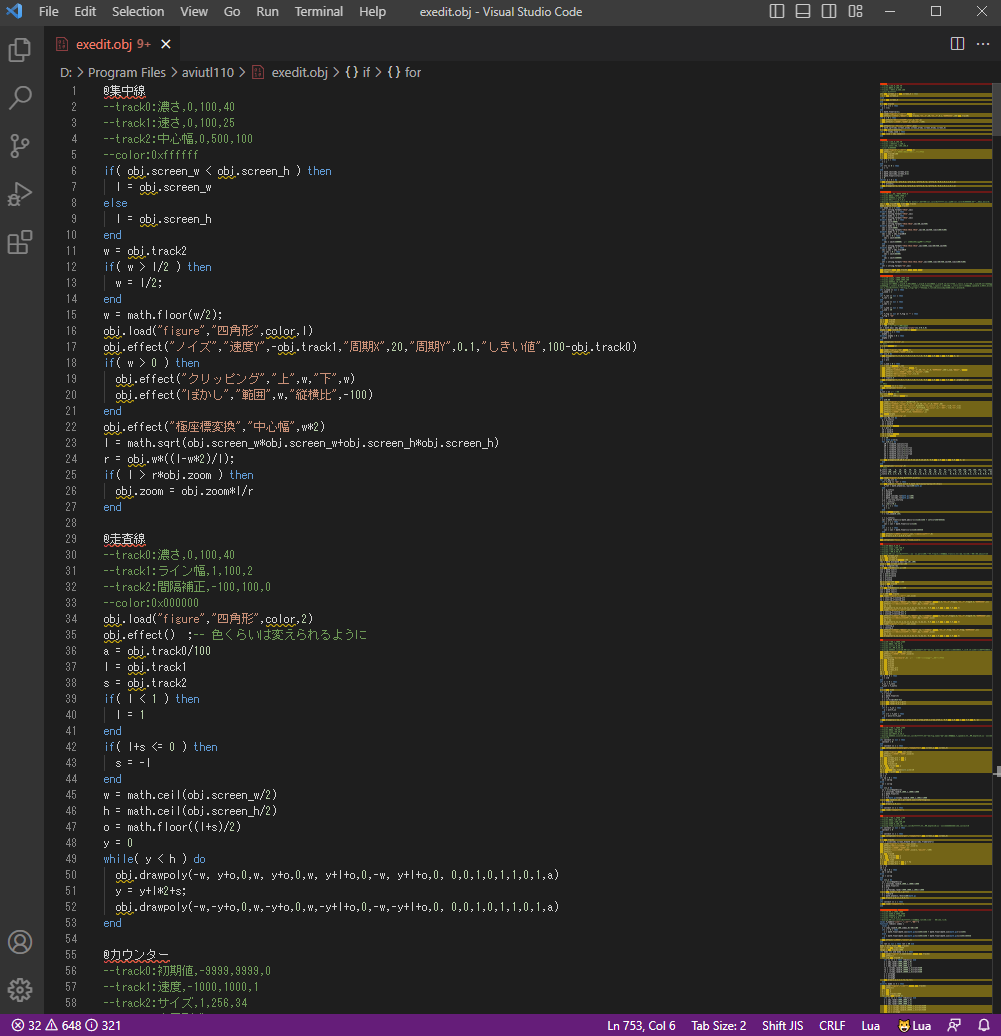This screenshot has width=1001, height=1036.
Task: Open the Selection menu
Action: click(138, 11)
